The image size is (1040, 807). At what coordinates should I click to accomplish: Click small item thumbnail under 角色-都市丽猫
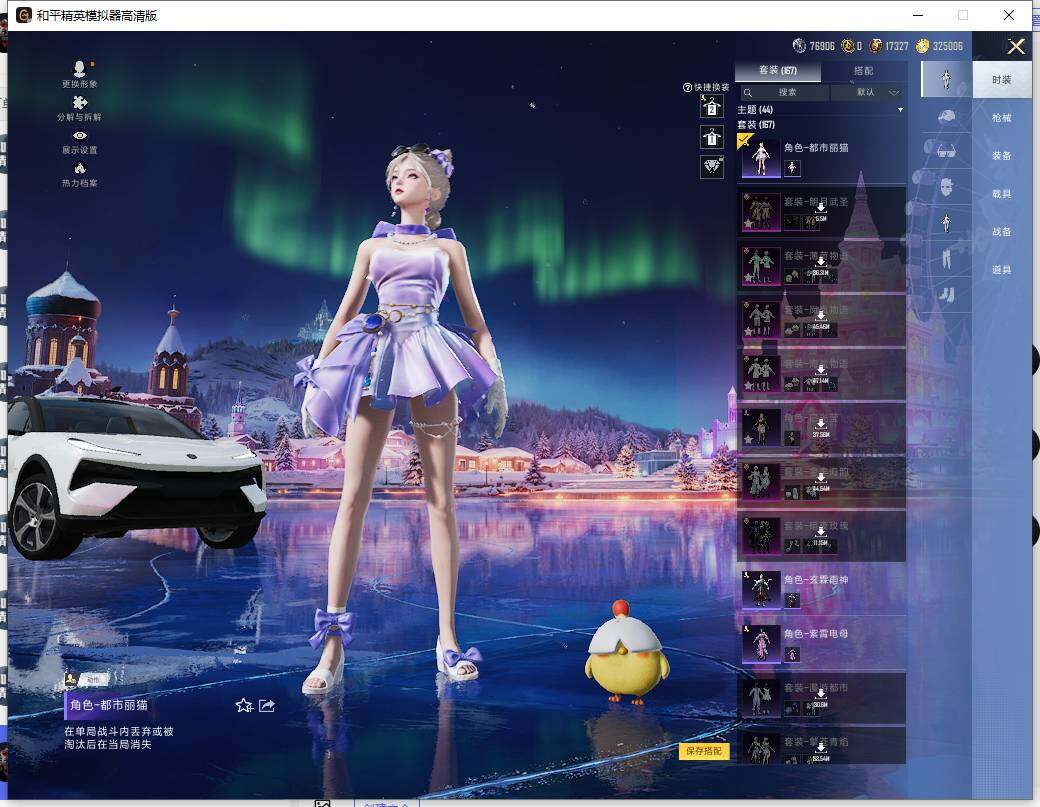pos(792,168)
